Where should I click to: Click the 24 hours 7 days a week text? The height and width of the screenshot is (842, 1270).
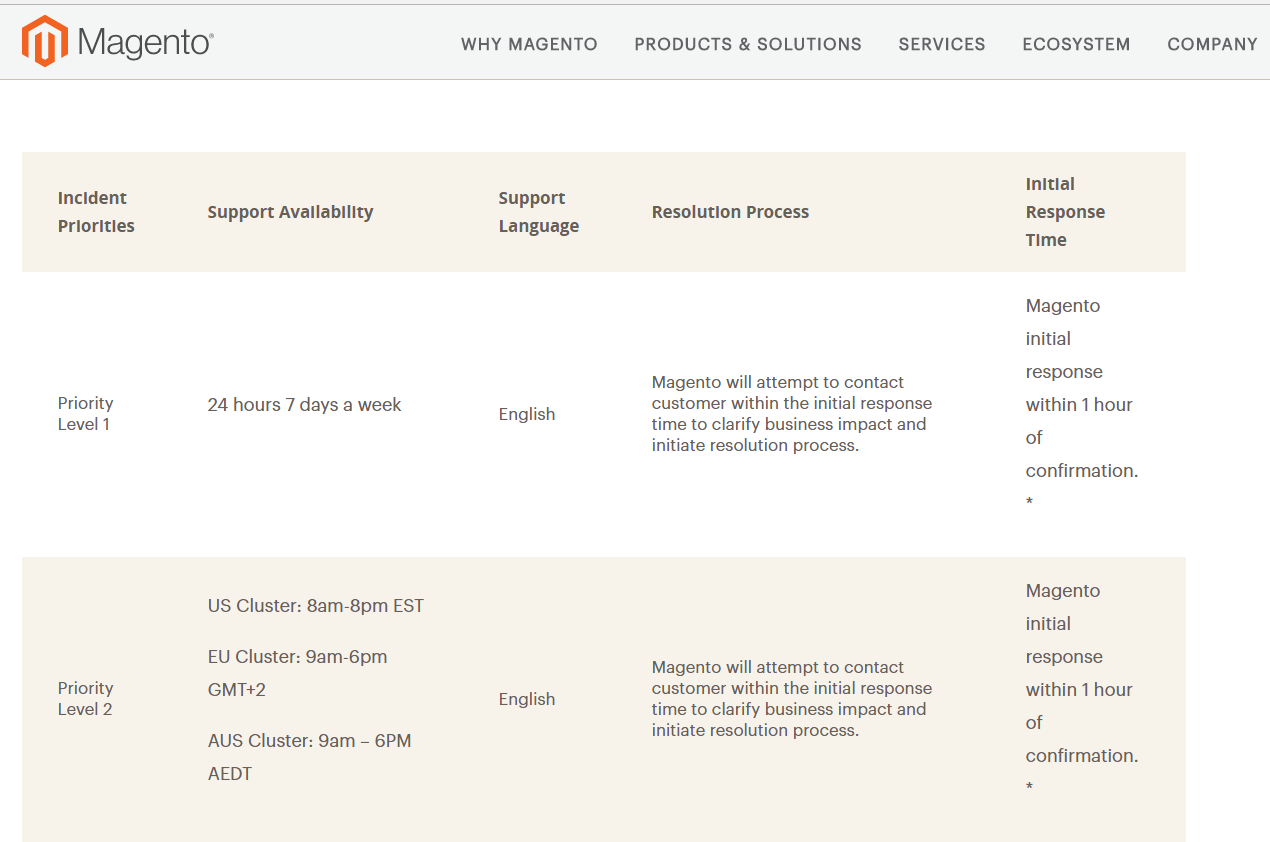click(x=304, y=405)
